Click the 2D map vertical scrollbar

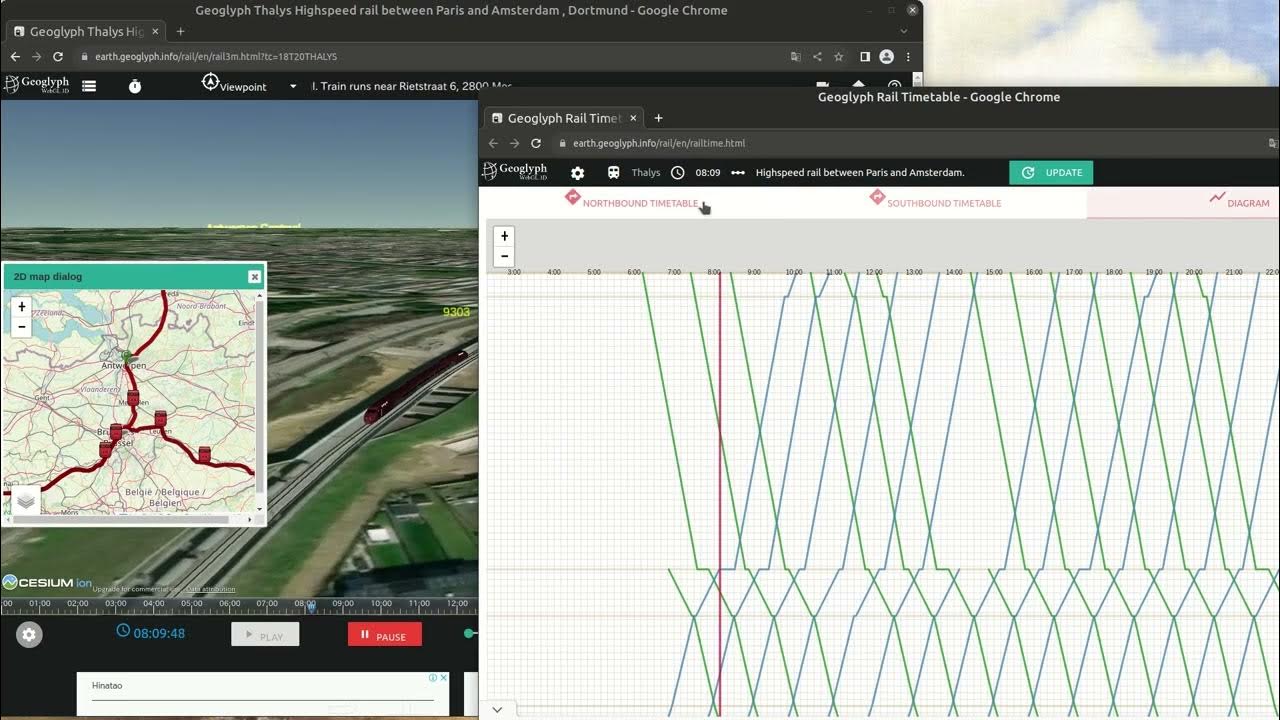(x=261, y=400)
